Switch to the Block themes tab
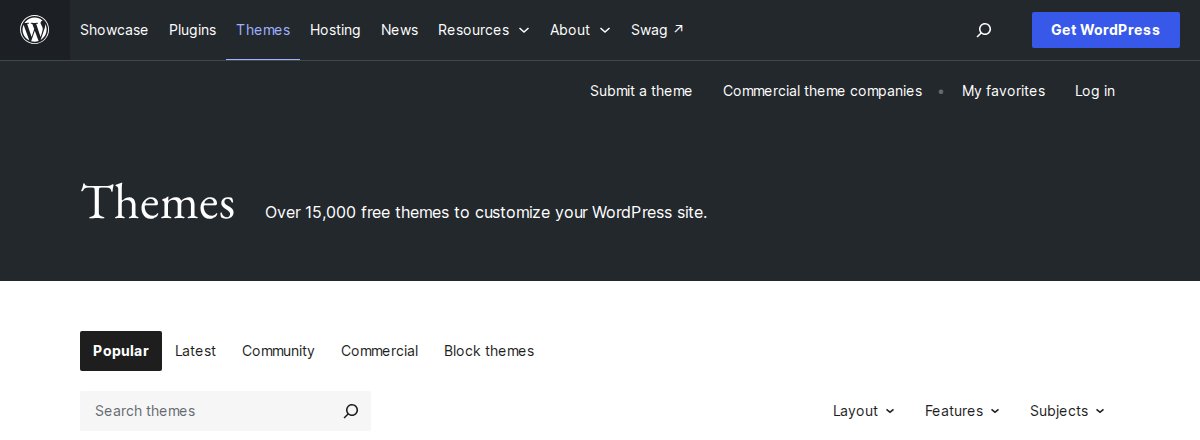This screenshot has height=440, width=1200. (x=489, y=351)
